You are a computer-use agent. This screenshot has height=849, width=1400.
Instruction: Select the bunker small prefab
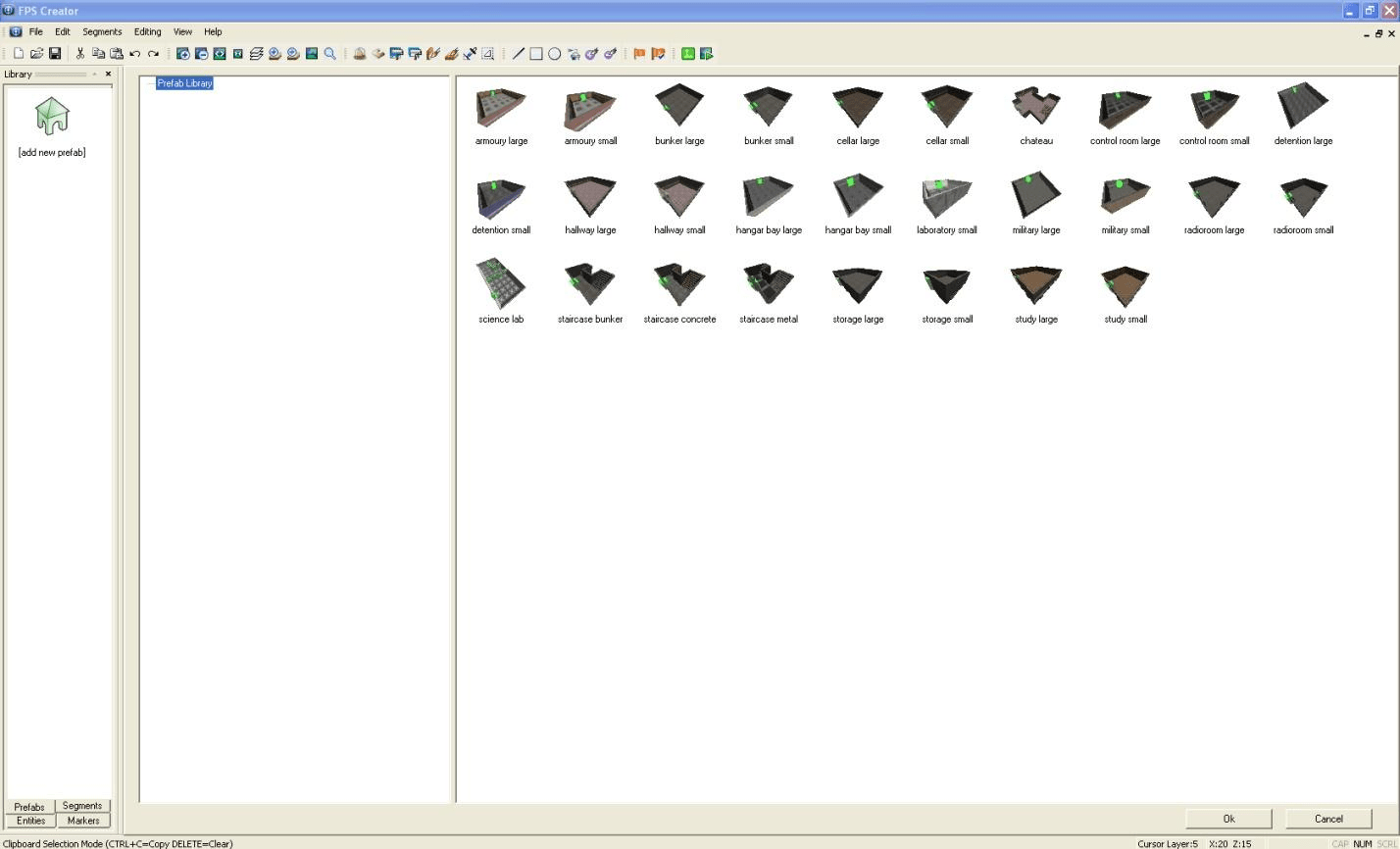pyautogui.click(x=769, y=116)
